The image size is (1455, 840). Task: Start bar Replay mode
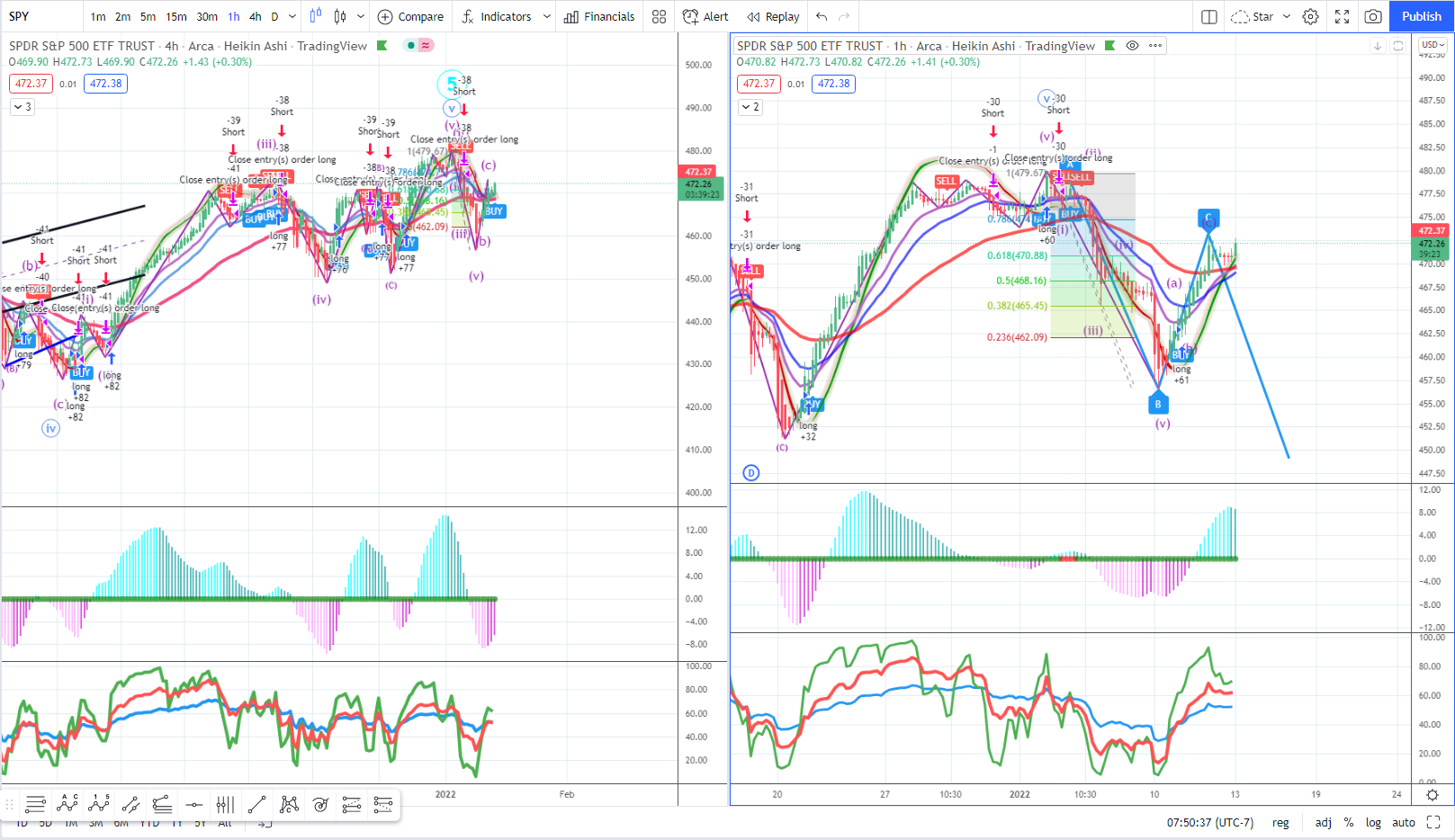pos(773,16)
